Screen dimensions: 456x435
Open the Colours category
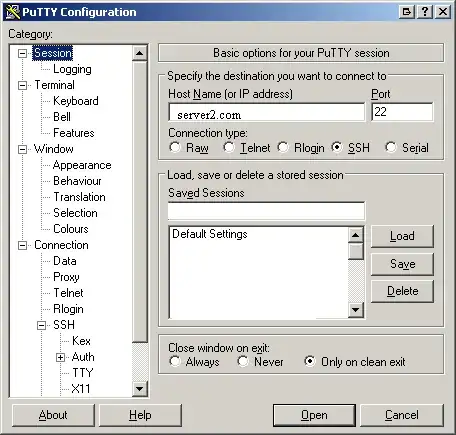click(x=71, y=229)
